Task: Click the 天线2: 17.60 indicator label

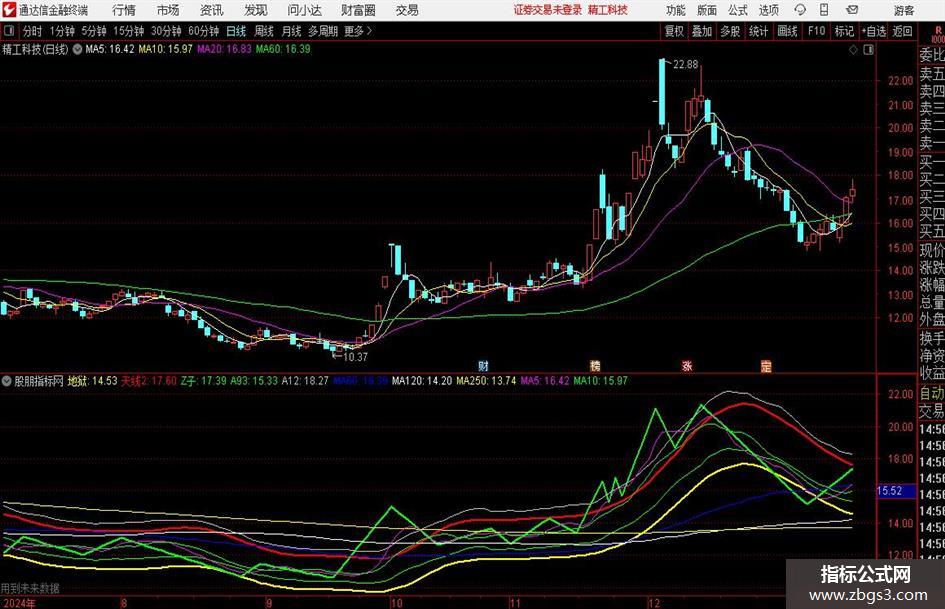Action: tap(149, 381)
